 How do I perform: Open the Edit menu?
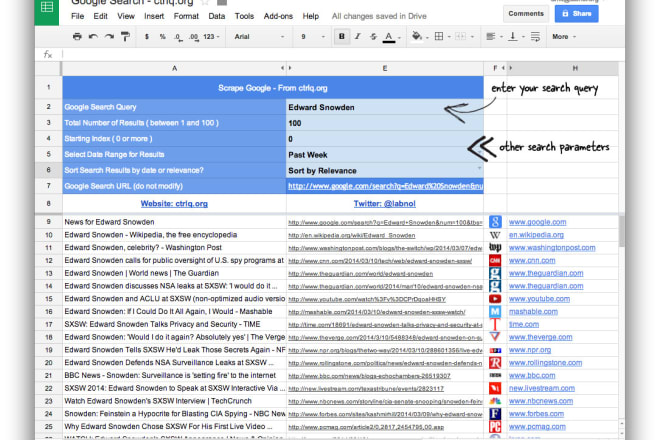(100, 16)
